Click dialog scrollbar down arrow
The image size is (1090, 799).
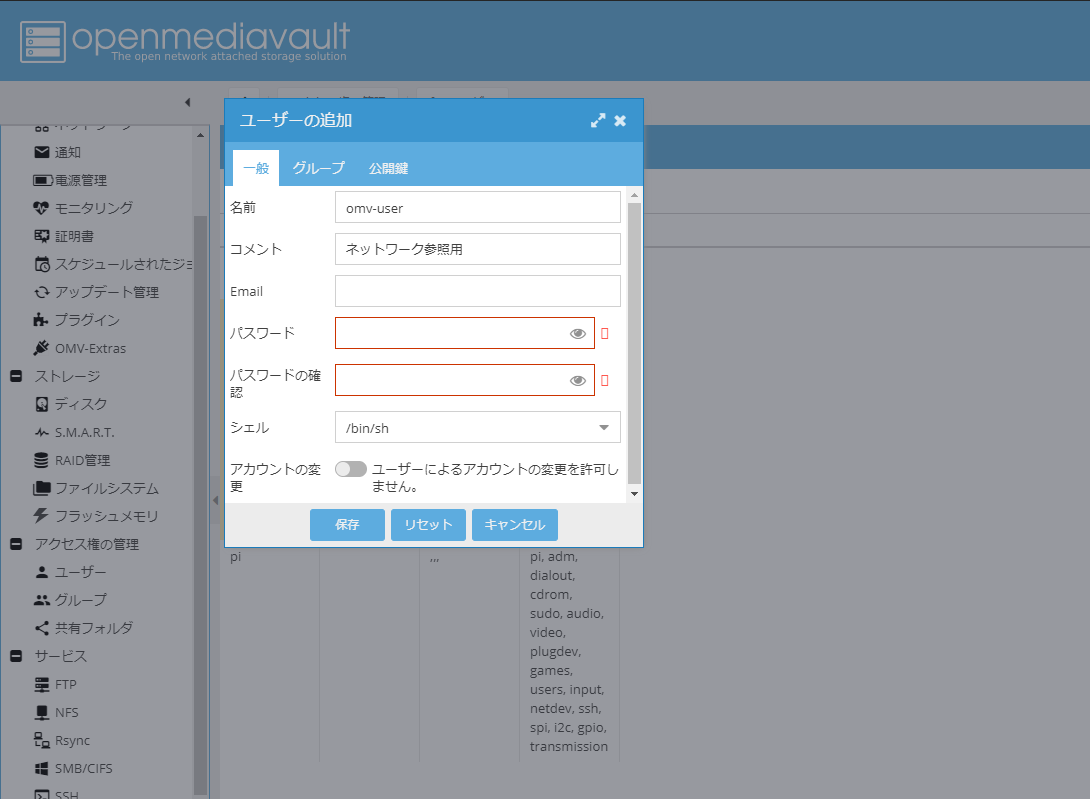coord(634,494)
